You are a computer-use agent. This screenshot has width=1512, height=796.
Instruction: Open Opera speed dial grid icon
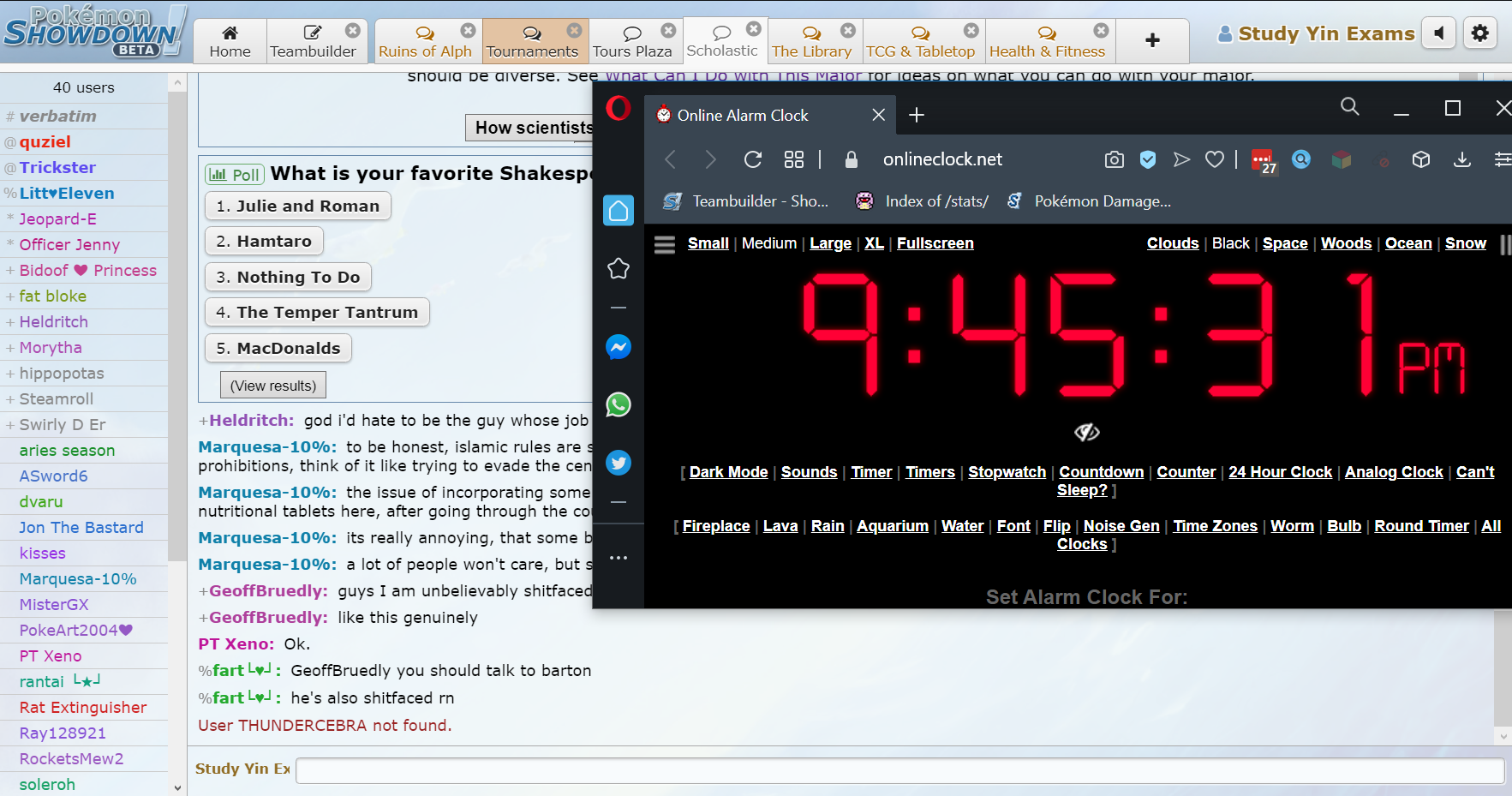[x=794, y=159]
